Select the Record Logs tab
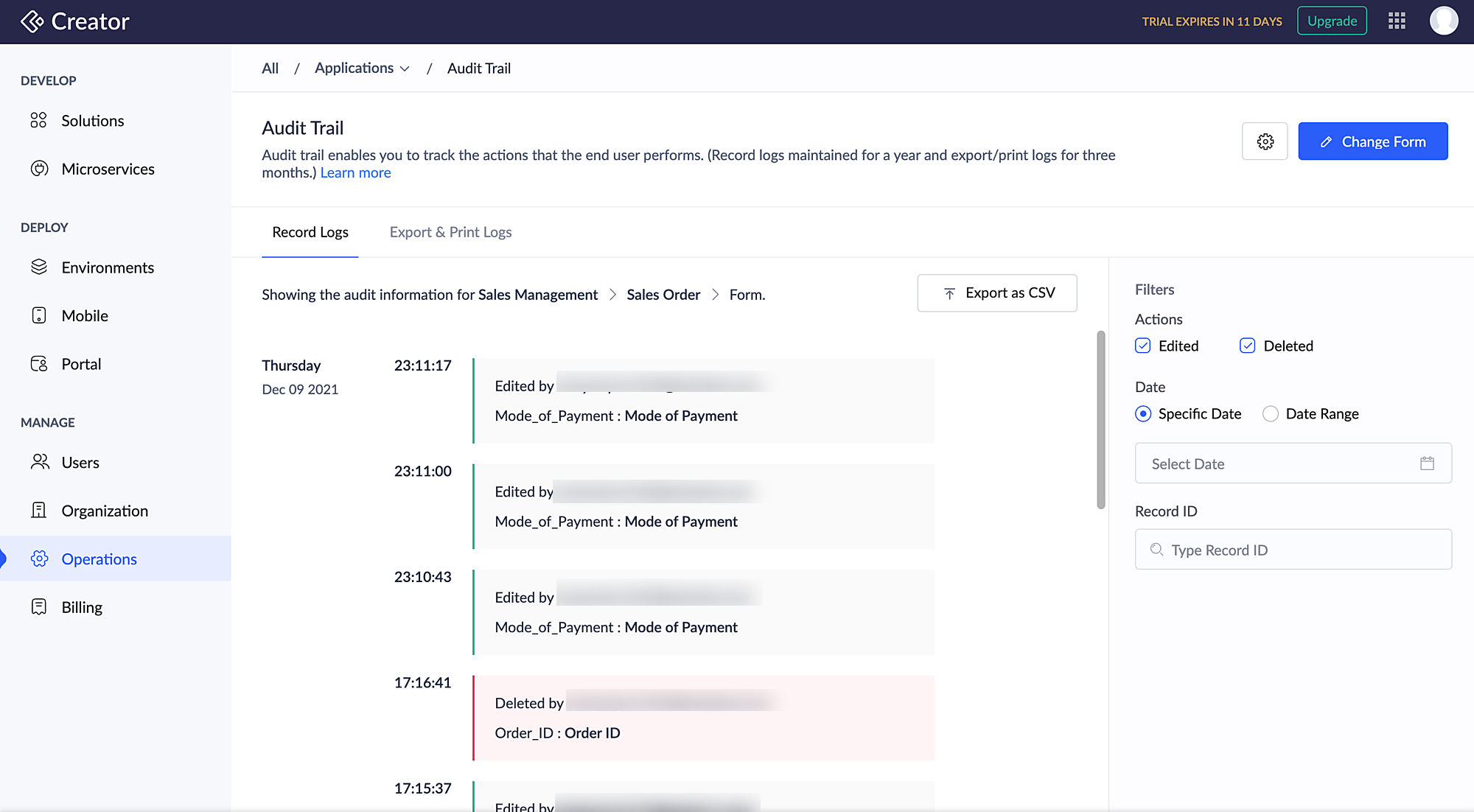Screen dimensions: 1474x812 tap(310, 232)
